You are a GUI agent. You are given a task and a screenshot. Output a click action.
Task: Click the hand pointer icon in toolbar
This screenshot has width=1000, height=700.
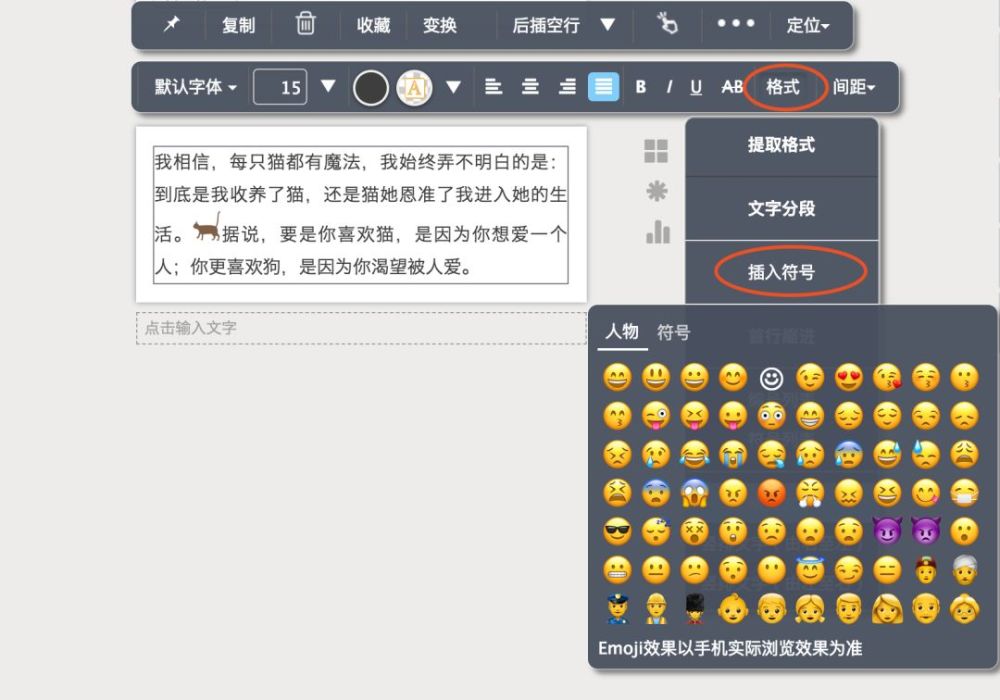click(x=667, y=24)
